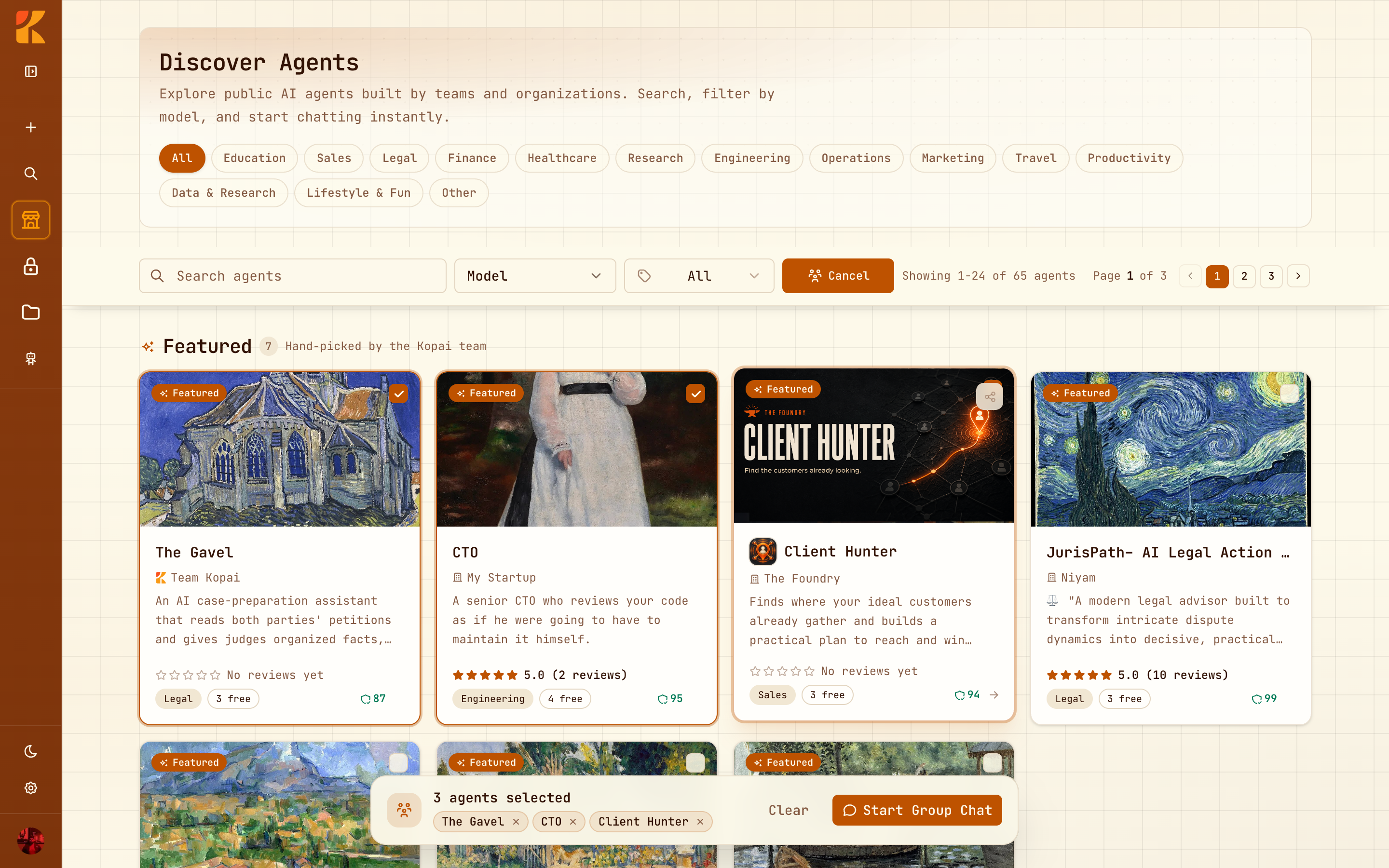1389x868 pixels.
Task: Click trust score 95 on CTO card
Action: [670, 699]
